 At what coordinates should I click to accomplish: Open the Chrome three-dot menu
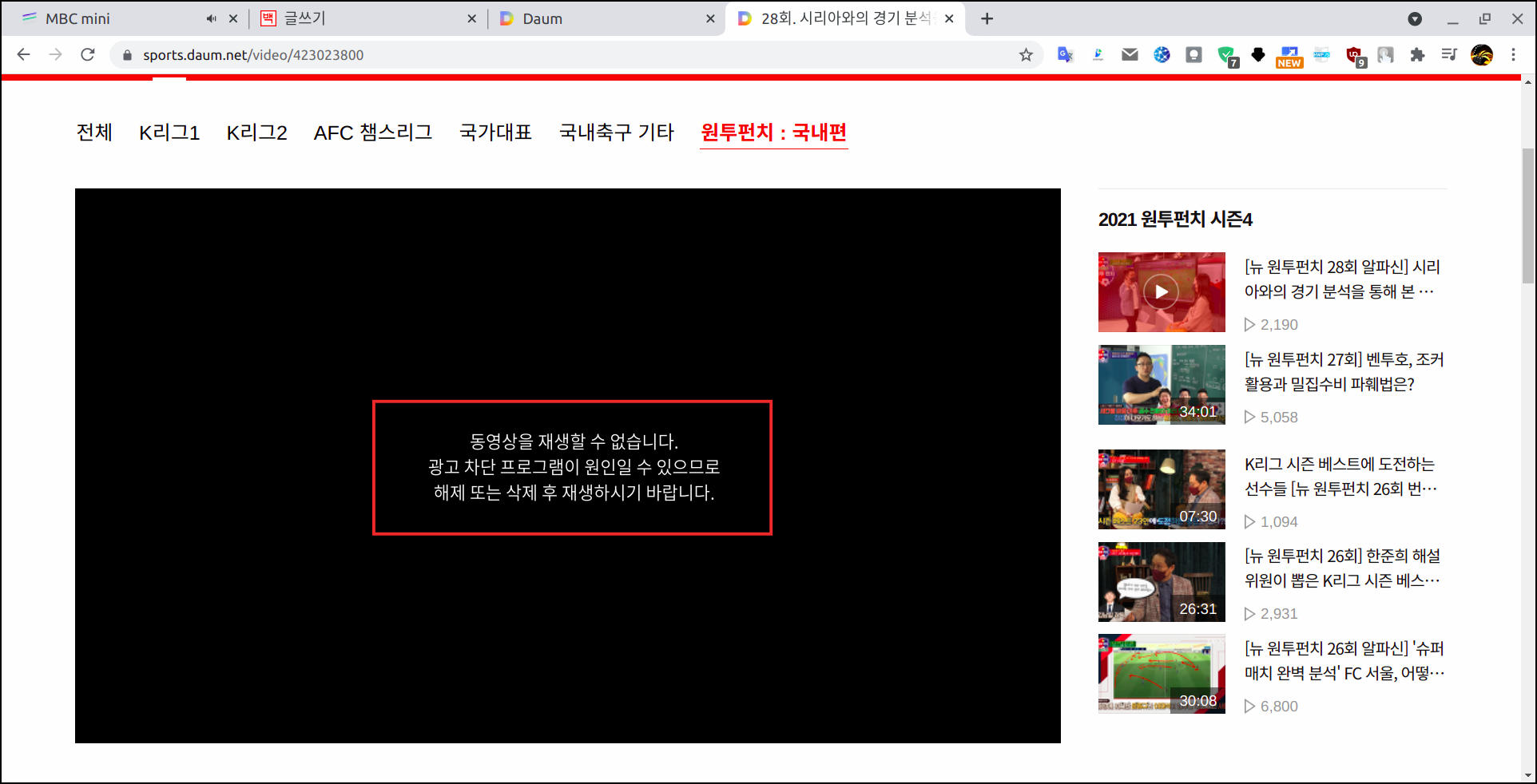click(x=1514, y=54)
